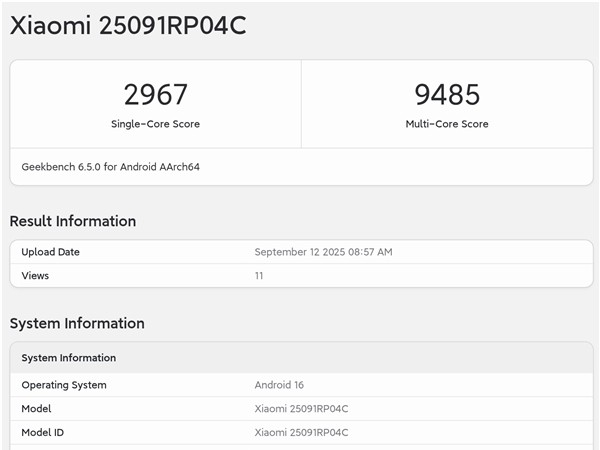Click the Model ID row label
The image size is (600, 450).
[43, 432]
